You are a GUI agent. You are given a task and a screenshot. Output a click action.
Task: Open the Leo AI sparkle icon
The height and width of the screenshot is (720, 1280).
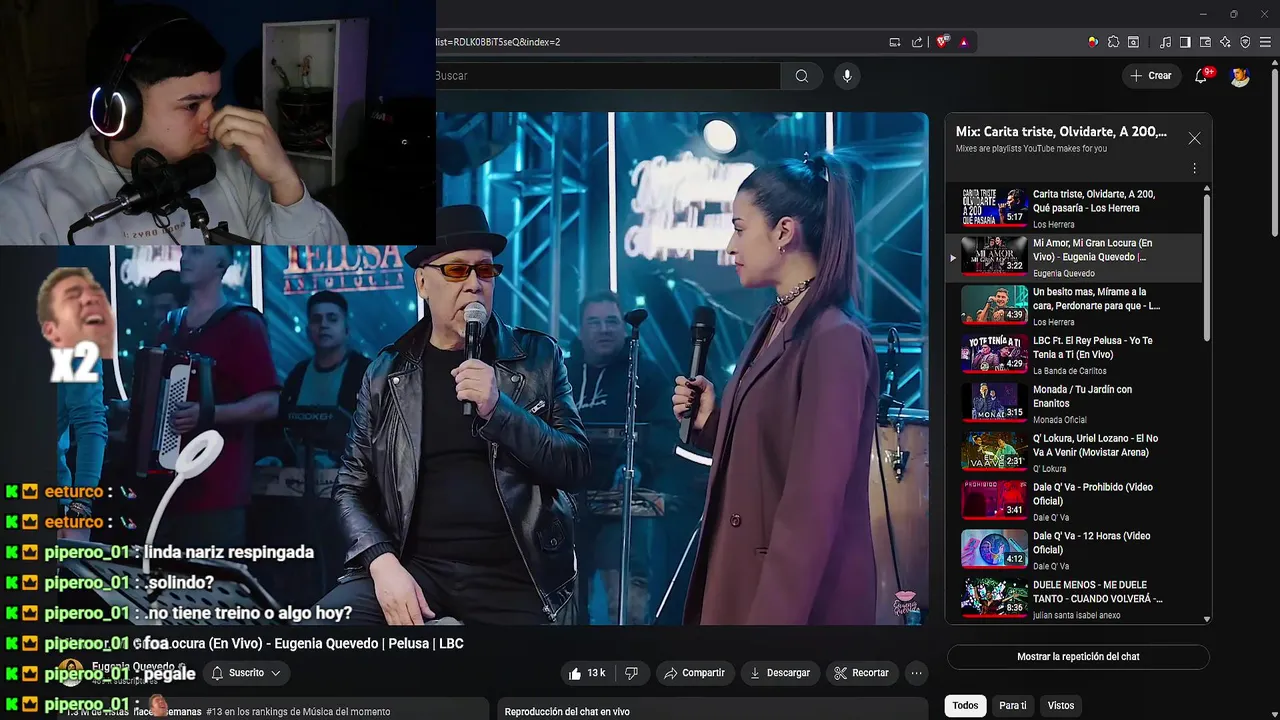coord(1225,42)
